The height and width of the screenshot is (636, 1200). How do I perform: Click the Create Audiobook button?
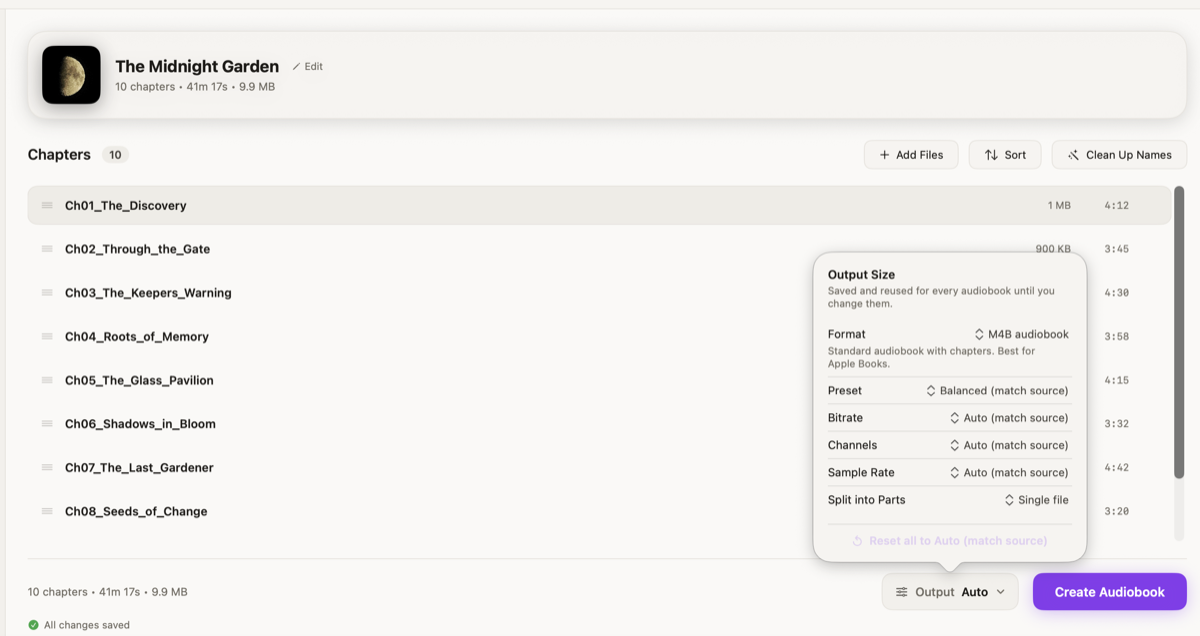tap(1110, 592)
